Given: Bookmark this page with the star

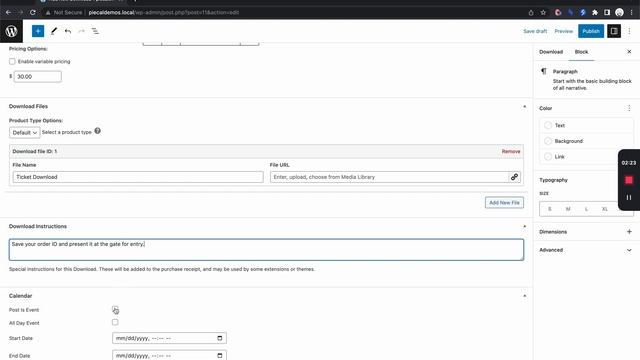Looking at the screenshot, I should click(543, 12).
